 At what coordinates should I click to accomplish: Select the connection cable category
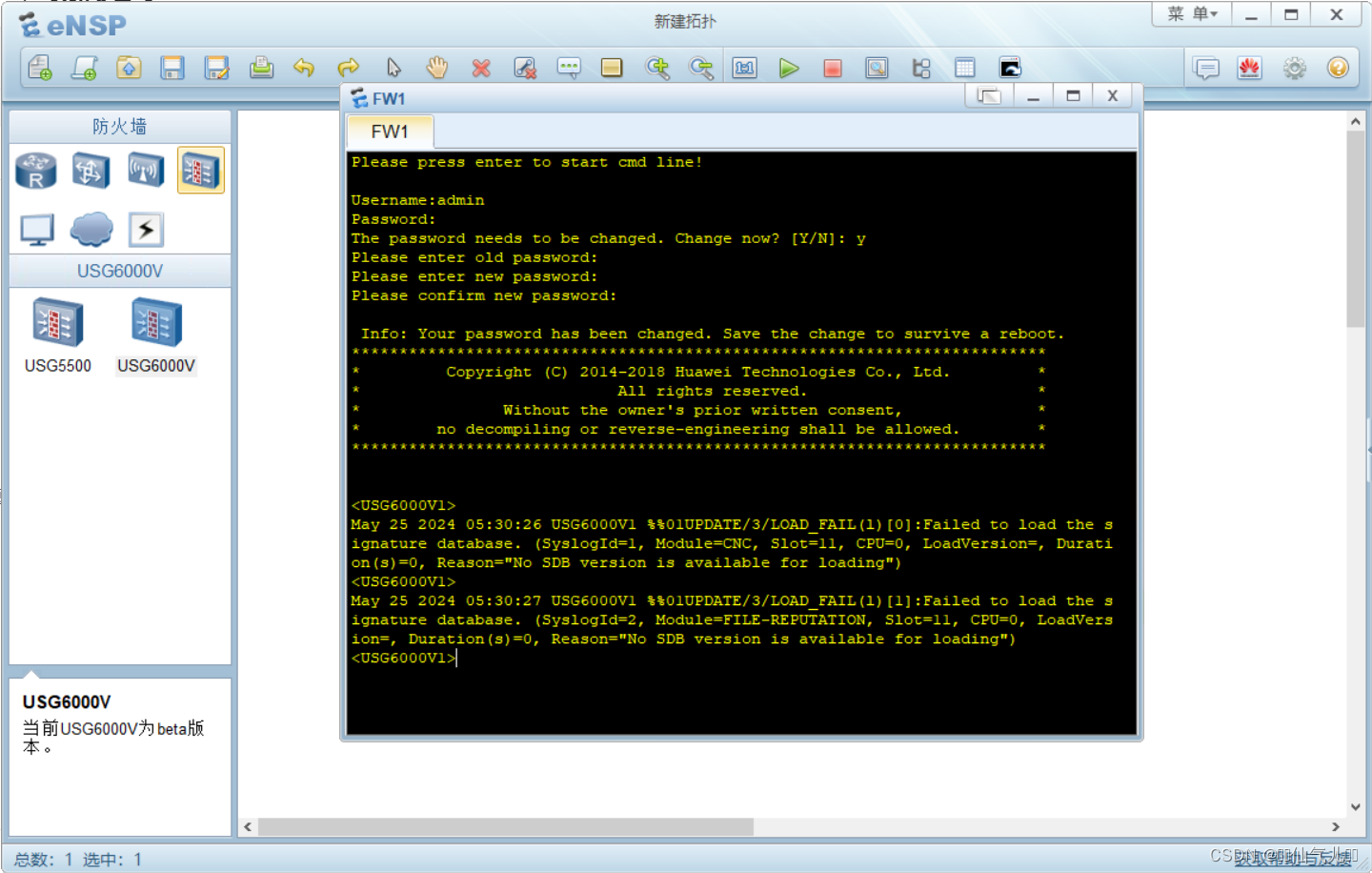[146, 230]
